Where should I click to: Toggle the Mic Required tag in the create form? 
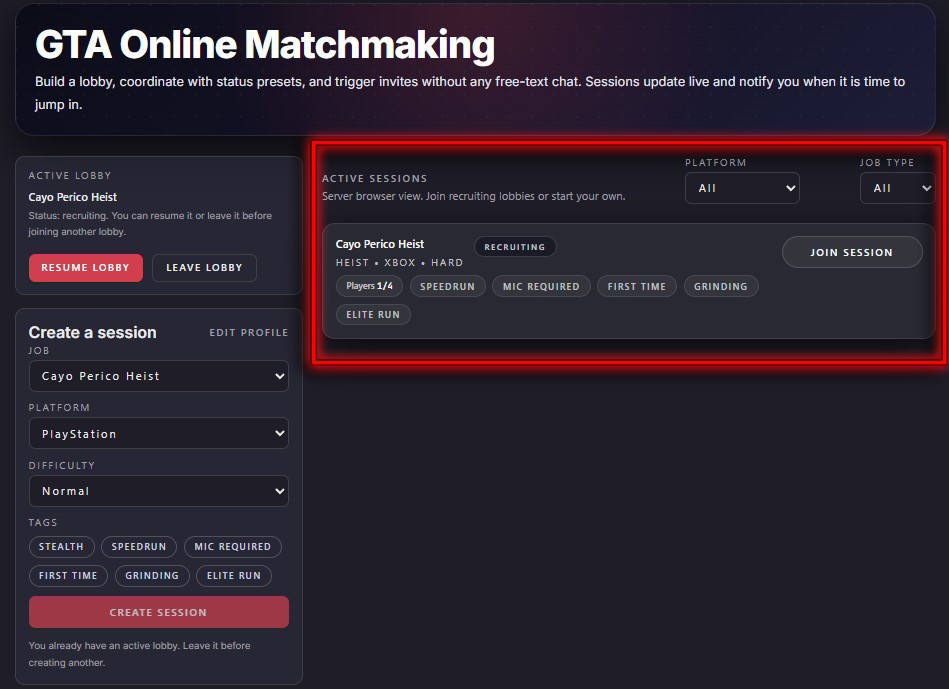232,547
